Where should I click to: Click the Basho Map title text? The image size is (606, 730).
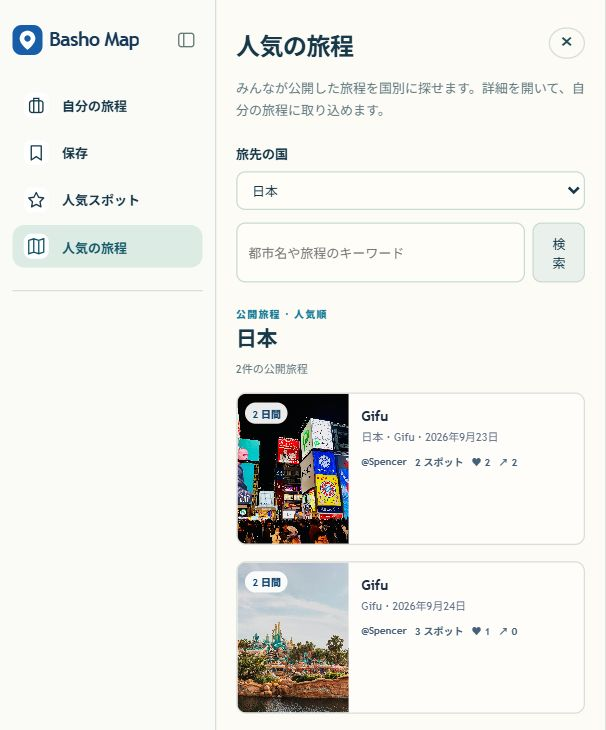click(94, 40)
